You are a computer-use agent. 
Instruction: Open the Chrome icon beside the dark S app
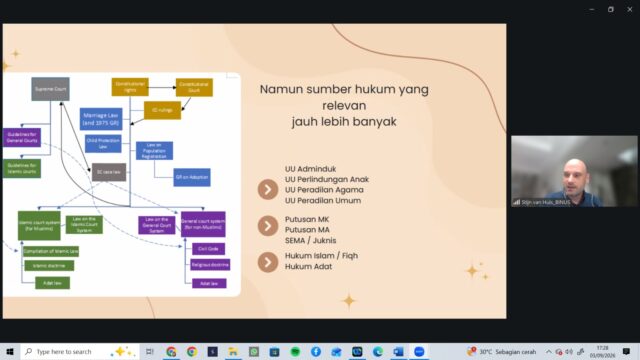click(x=192, y=351)
